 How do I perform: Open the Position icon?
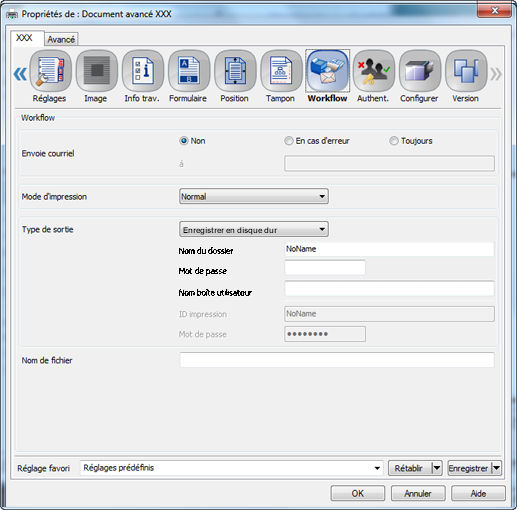coord(235,71)
